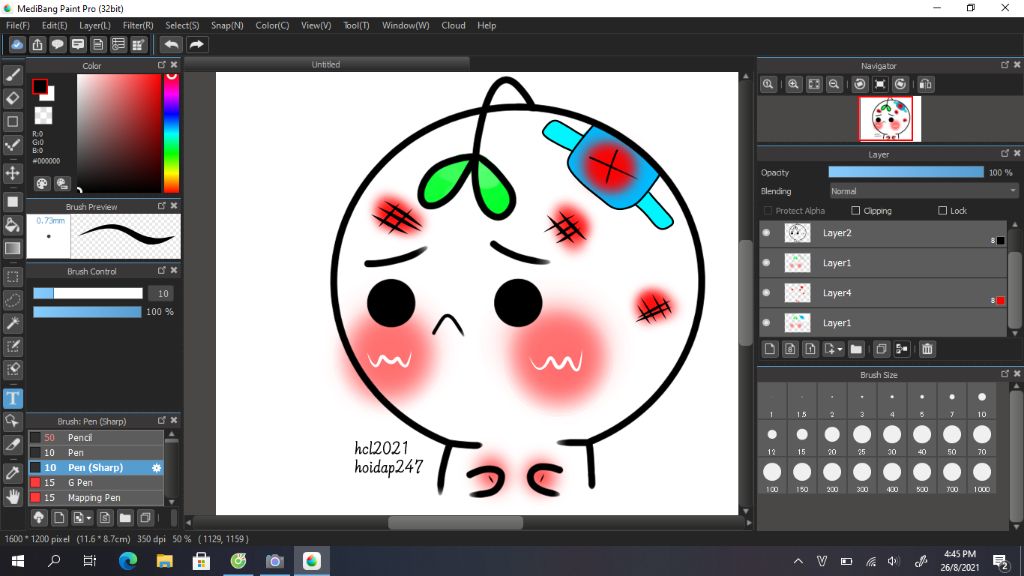Choose the Pencil brush

coord(95,438)
